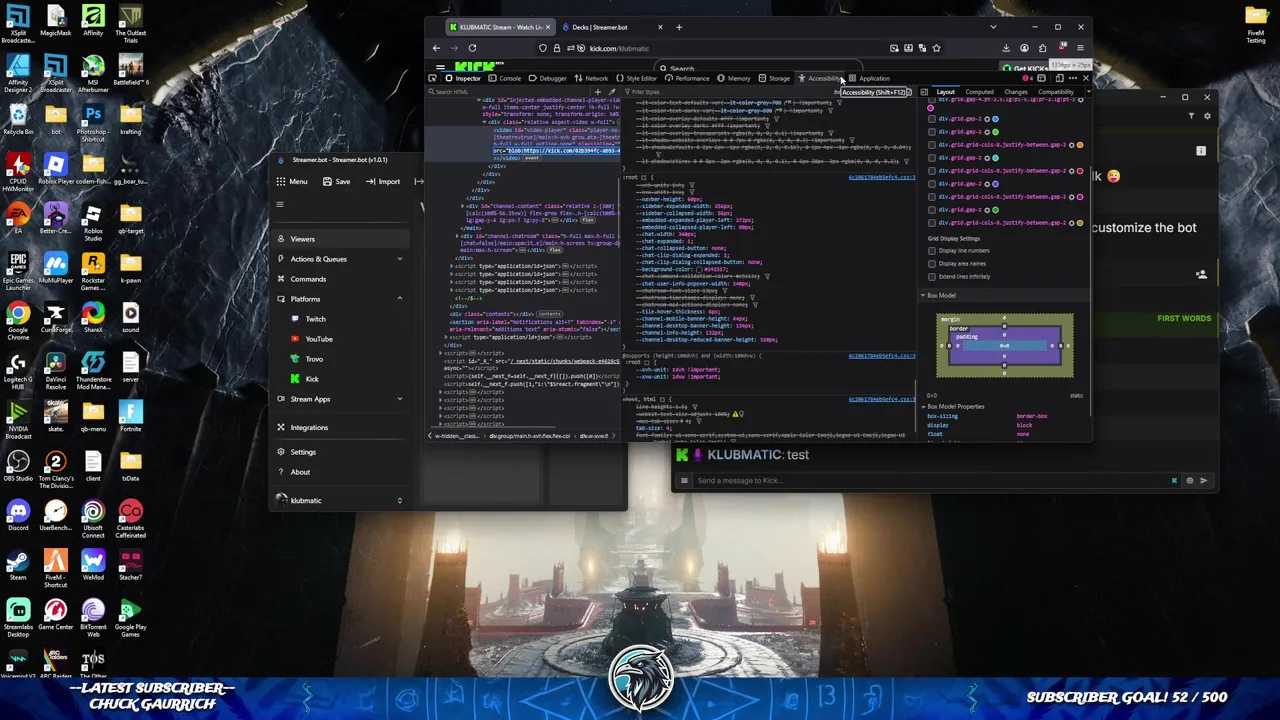Enable Display line numbers checkbox
This screenshot has height=720, width=1280.
pos(932,251)
